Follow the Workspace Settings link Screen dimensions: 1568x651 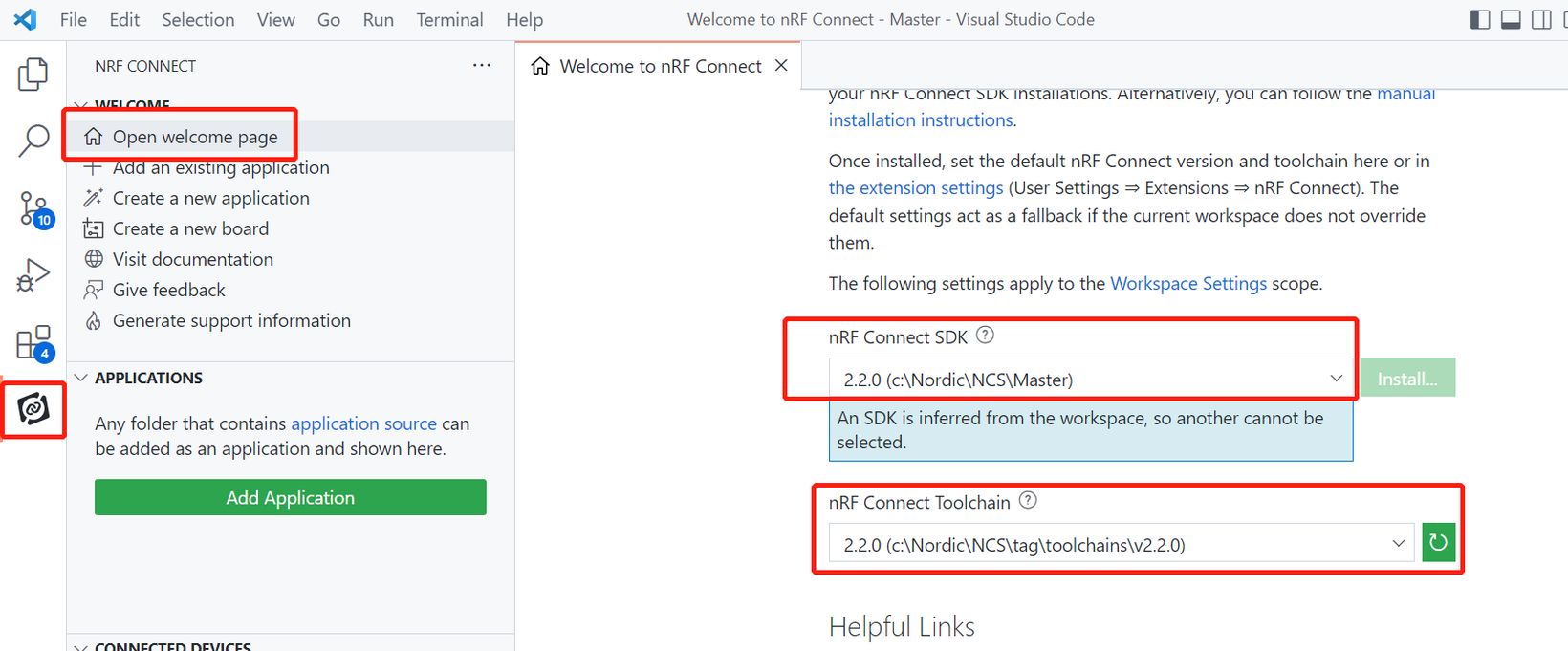[1187, 283]
